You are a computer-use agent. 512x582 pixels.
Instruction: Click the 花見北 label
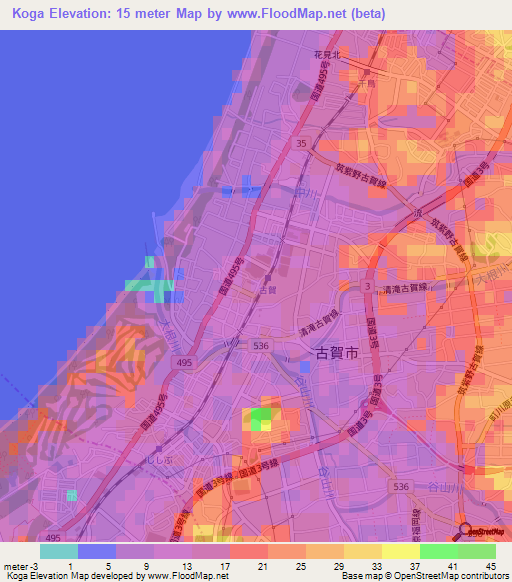327,55
